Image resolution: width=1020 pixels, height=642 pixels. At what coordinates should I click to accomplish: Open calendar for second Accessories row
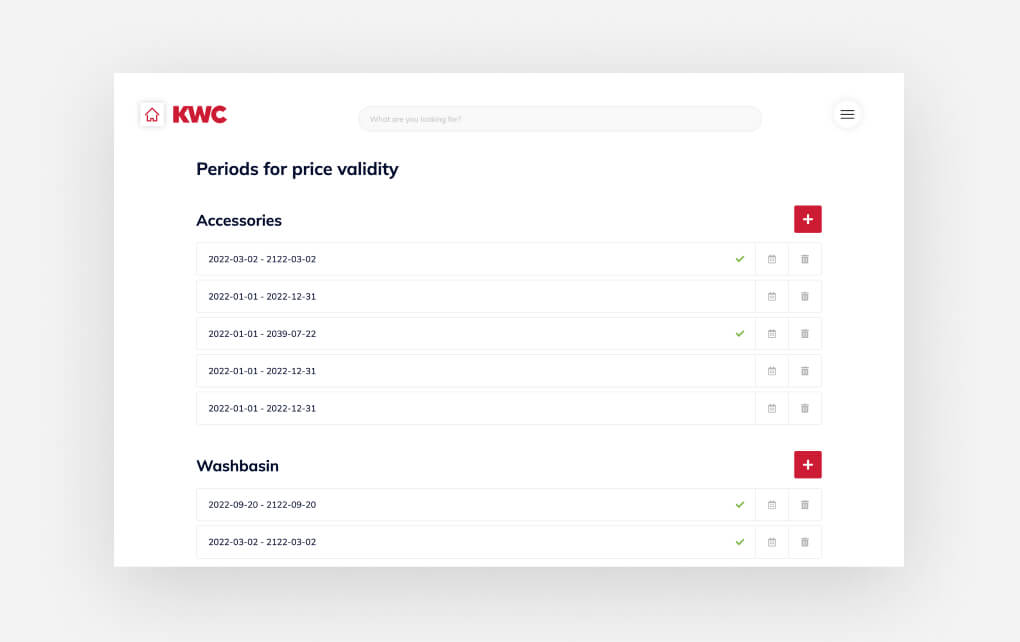coord(772,297)
